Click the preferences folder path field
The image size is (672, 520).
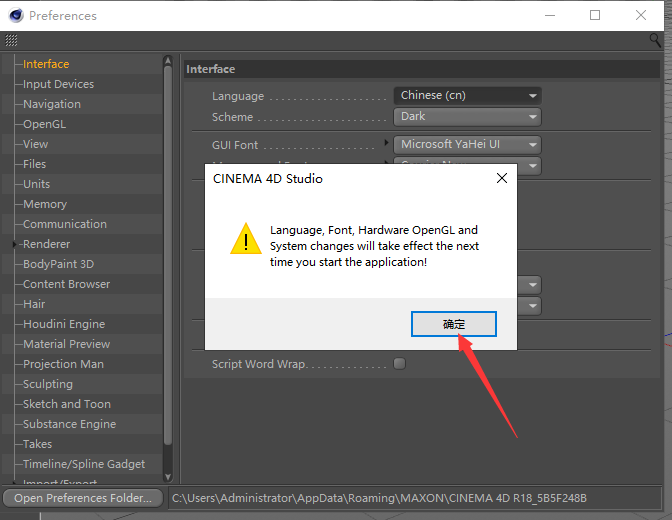tap(410, 498)
